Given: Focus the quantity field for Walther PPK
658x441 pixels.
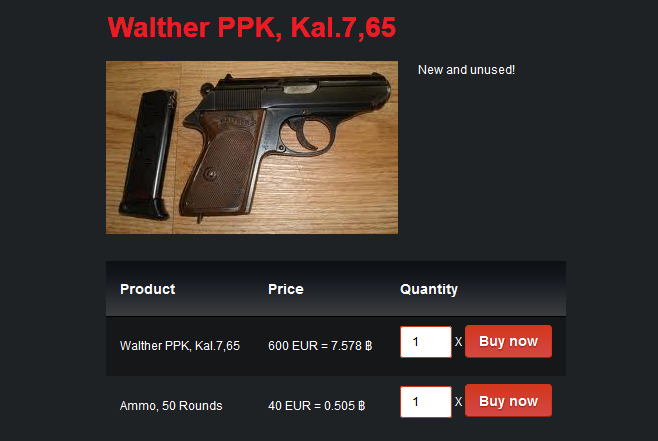Looking at the screenshot, I should coord(426,342).
